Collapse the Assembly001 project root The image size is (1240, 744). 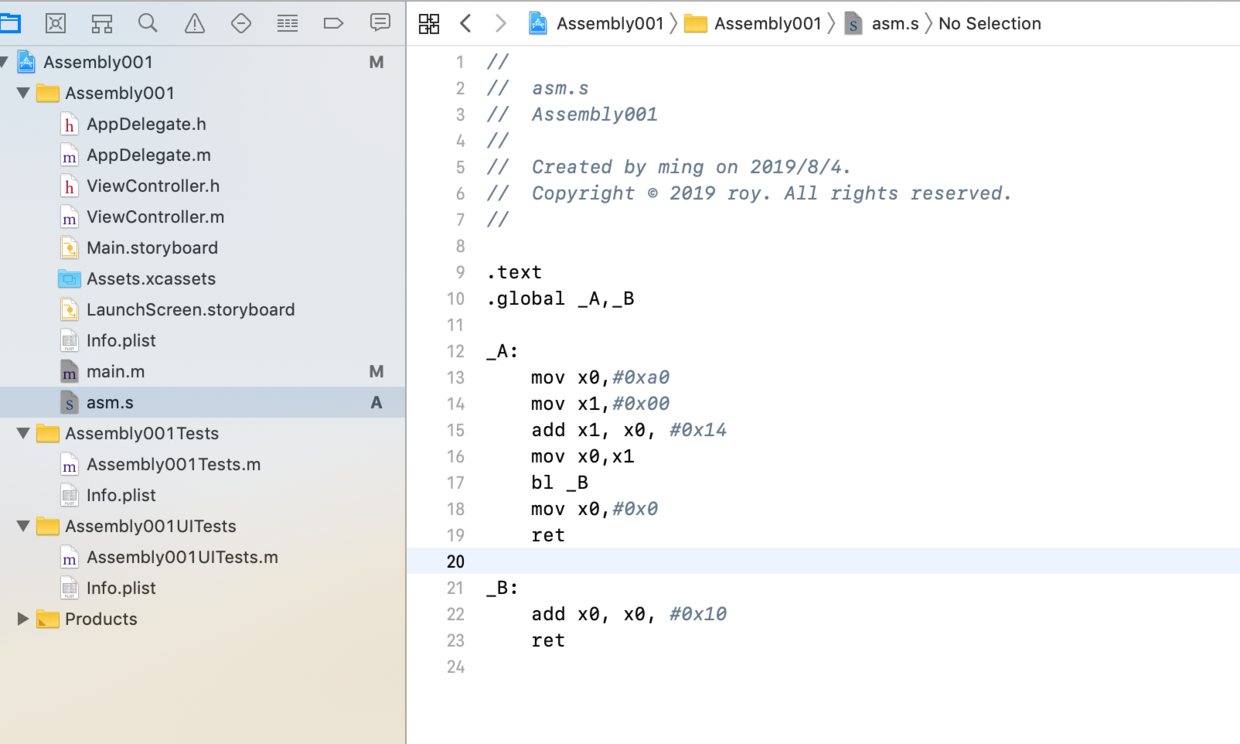4,62
